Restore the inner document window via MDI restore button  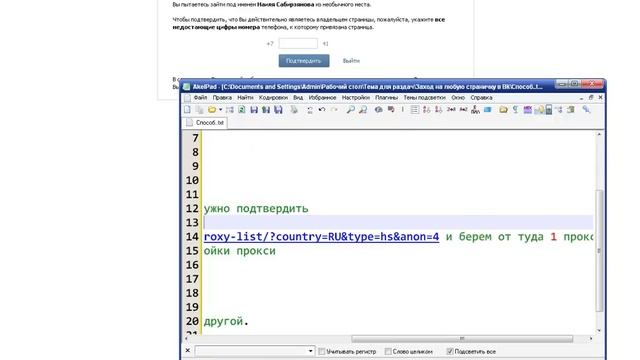click(591, 98)
